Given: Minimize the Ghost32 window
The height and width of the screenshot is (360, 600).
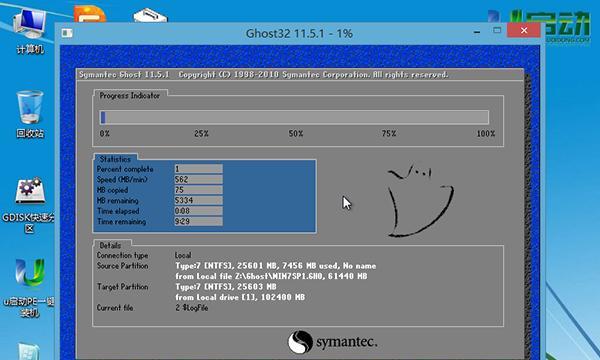Looking at the screenshot, I should pyautogui.click(x=477, y=32).
